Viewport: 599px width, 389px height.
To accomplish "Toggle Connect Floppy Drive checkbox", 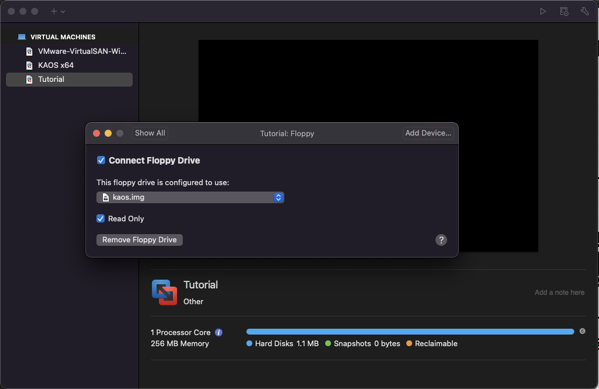I will 101,160.
